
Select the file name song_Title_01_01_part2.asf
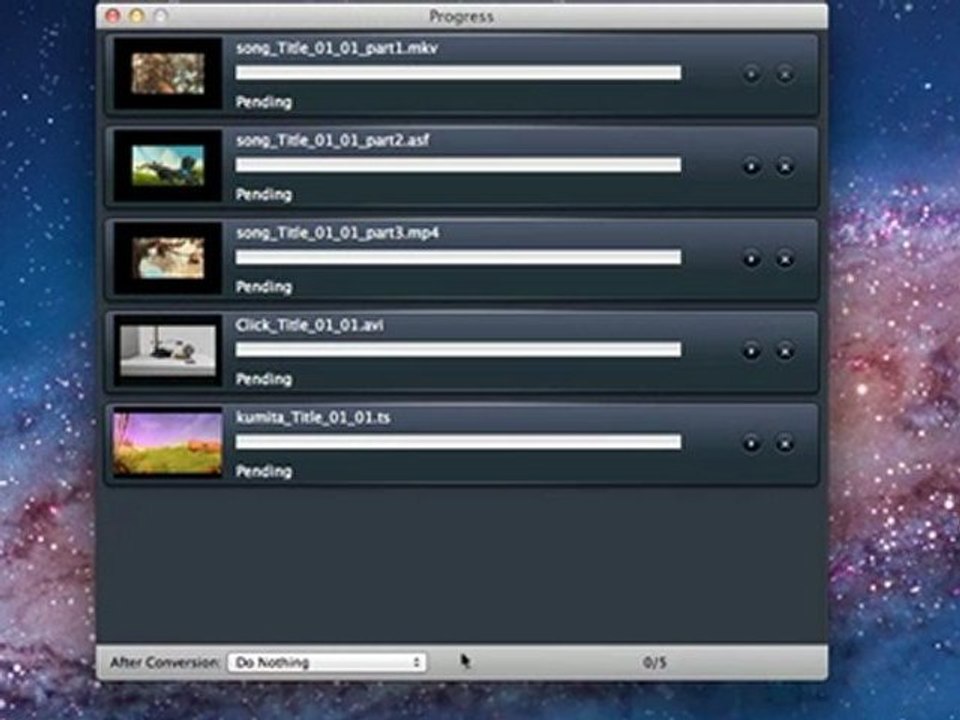[x=332, y=140]
